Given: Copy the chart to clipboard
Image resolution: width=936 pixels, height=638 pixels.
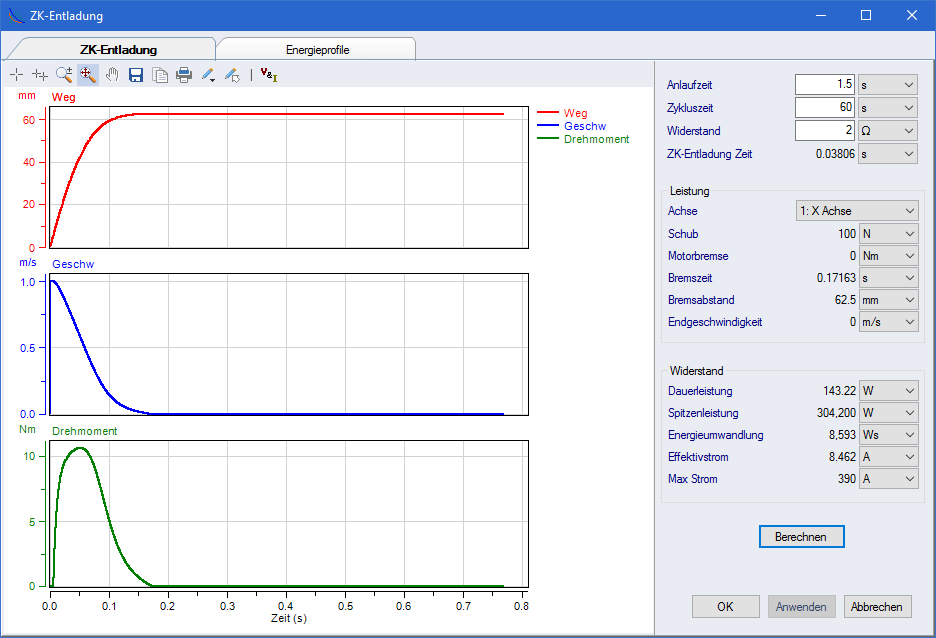Looking at the screenshot, I should coord(160,74).
